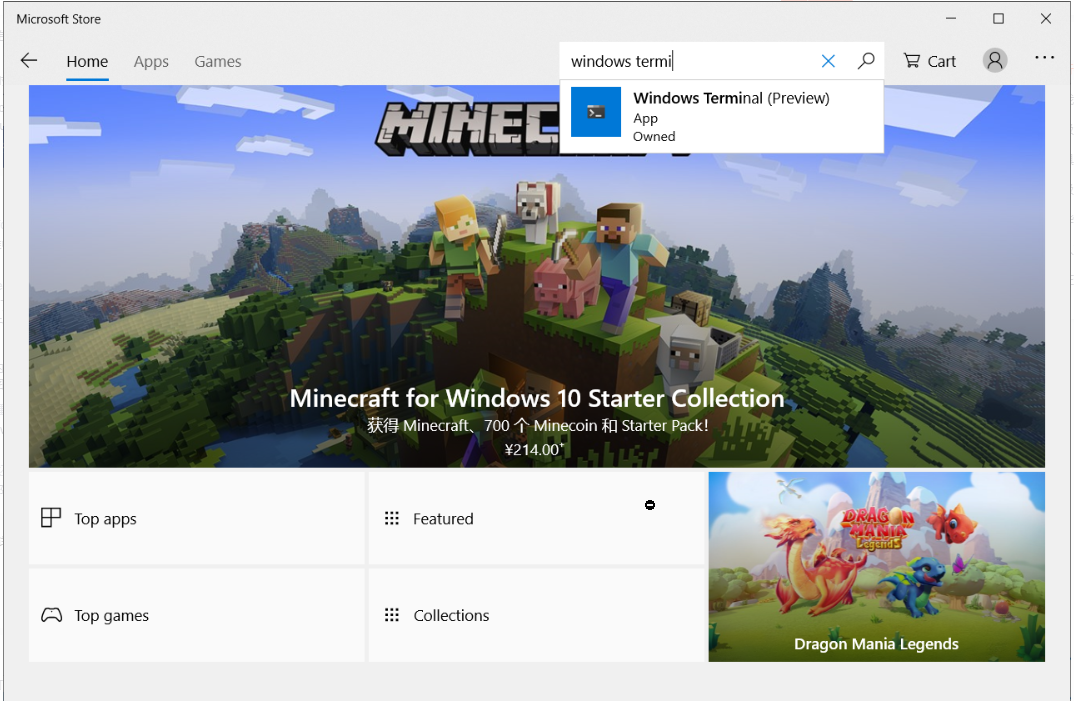Click inside the search text field
The width and height of the screenshot is (1074, 701).
[x=690, y=61]
